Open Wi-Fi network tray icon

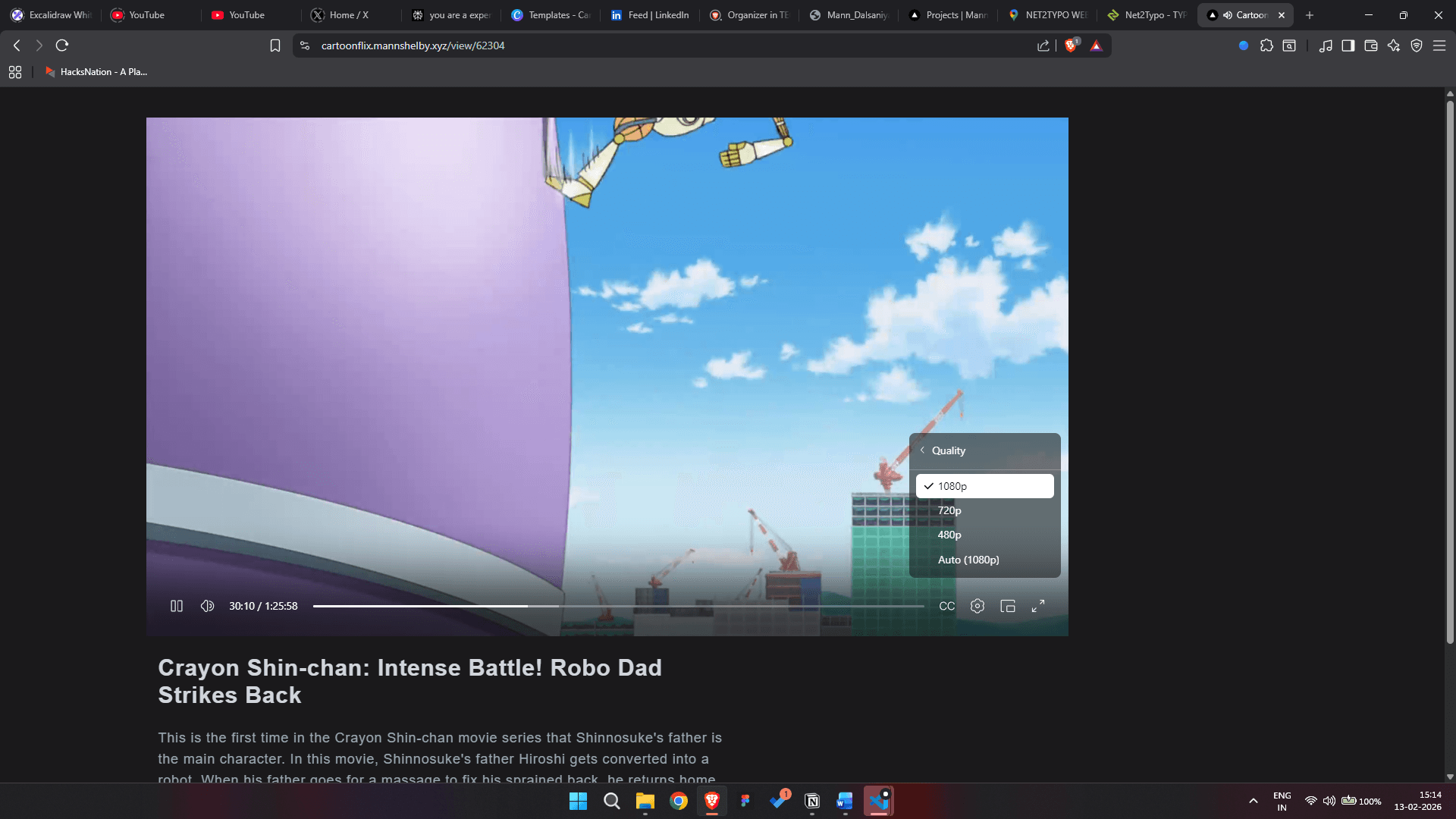click(x=1310, y=801)
